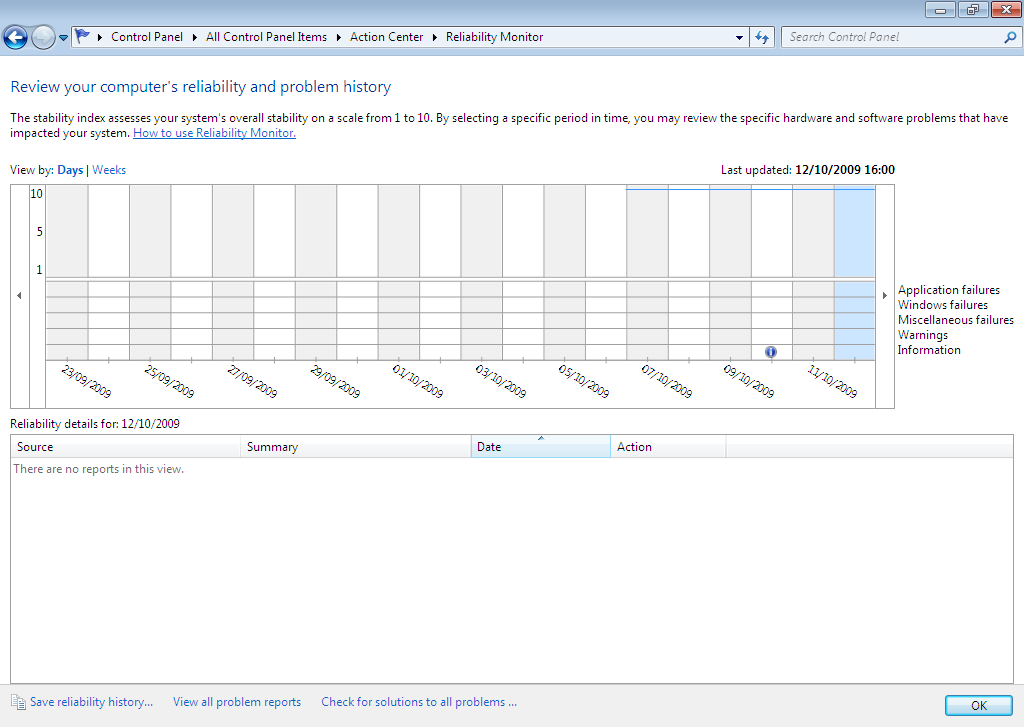Open the address bar history dropdown
1024x727 pixels.
tap(740, 37)
